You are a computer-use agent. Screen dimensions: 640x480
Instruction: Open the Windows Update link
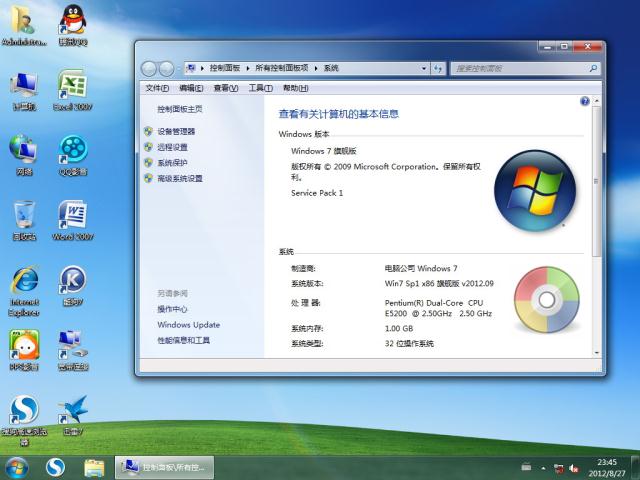click(x=189, y=325)
